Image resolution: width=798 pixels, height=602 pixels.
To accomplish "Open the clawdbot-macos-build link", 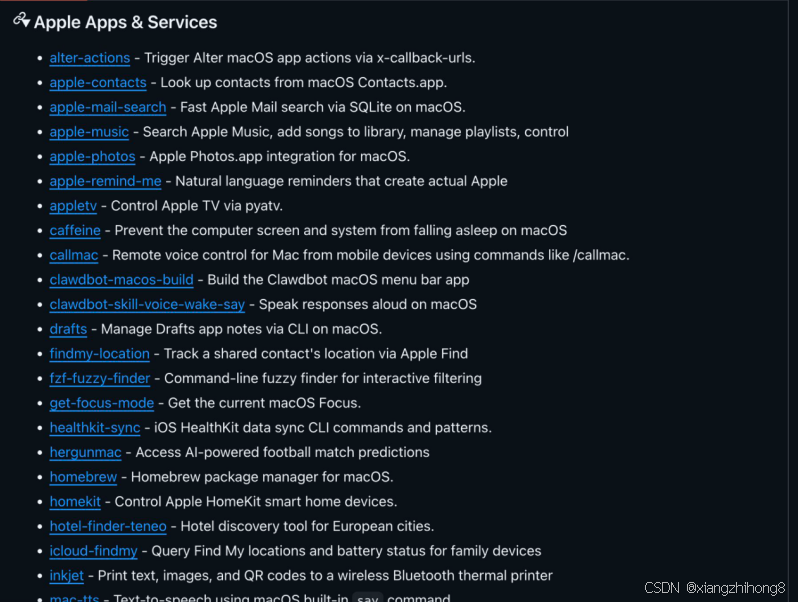I will coord(121,280).
